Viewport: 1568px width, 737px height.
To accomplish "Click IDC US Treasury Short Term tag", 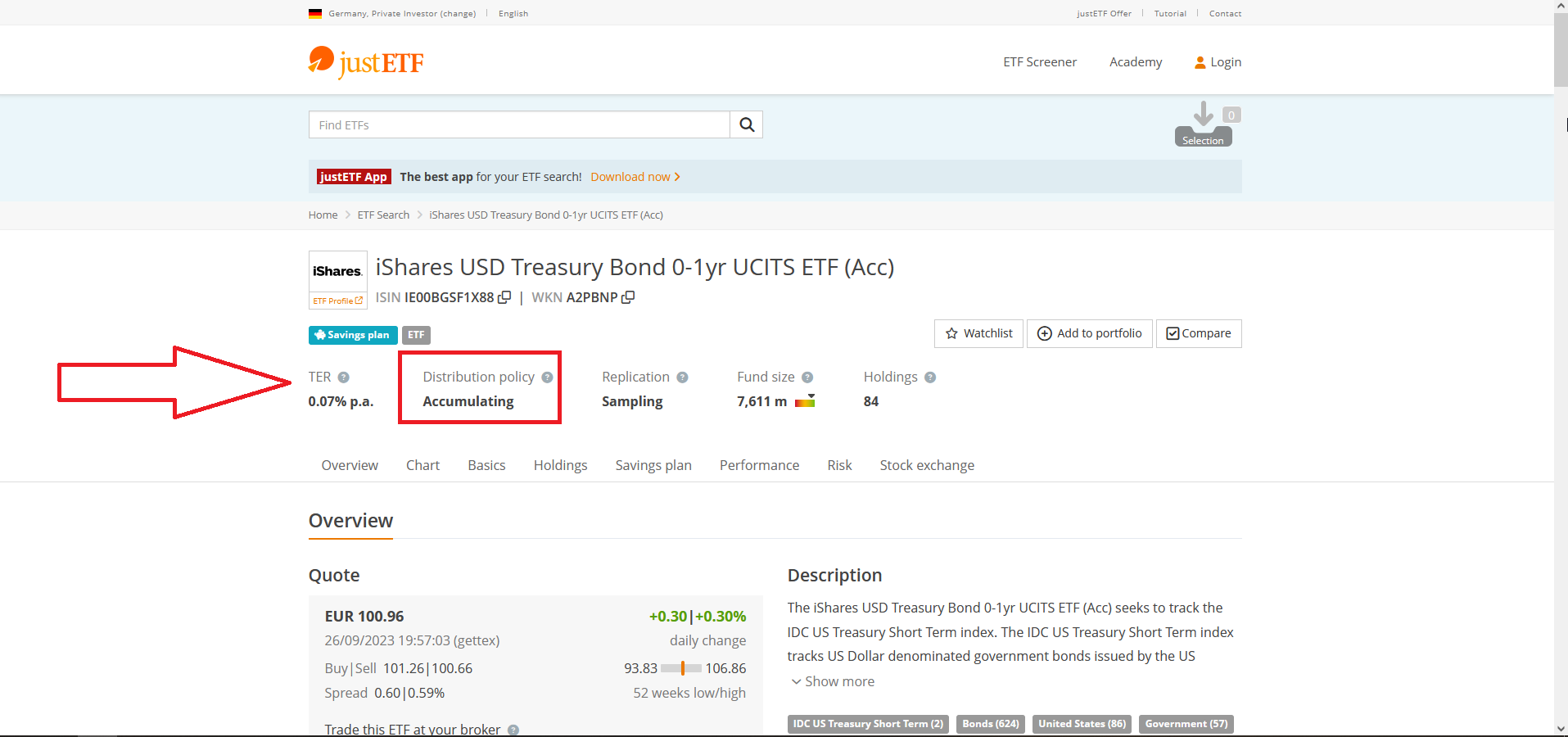I will (x=868, y=724).
